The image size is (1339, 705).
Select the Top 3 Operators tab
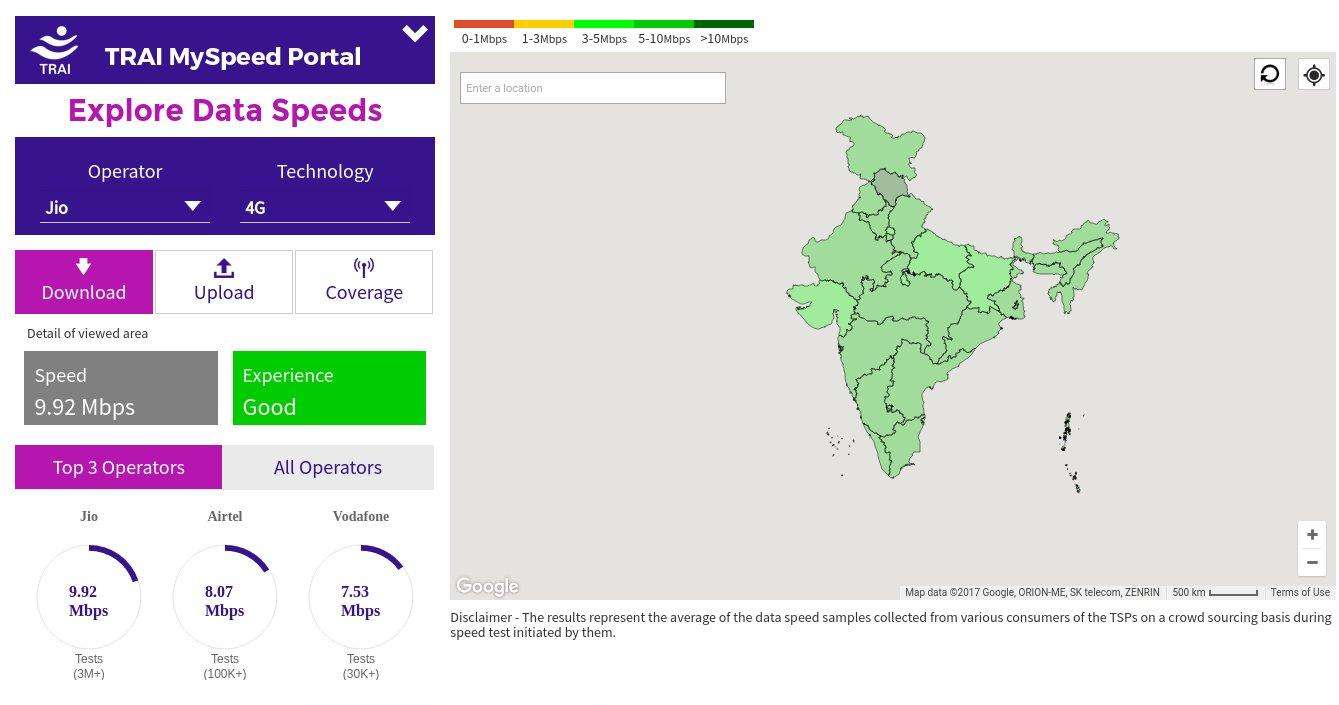[119, 467]
